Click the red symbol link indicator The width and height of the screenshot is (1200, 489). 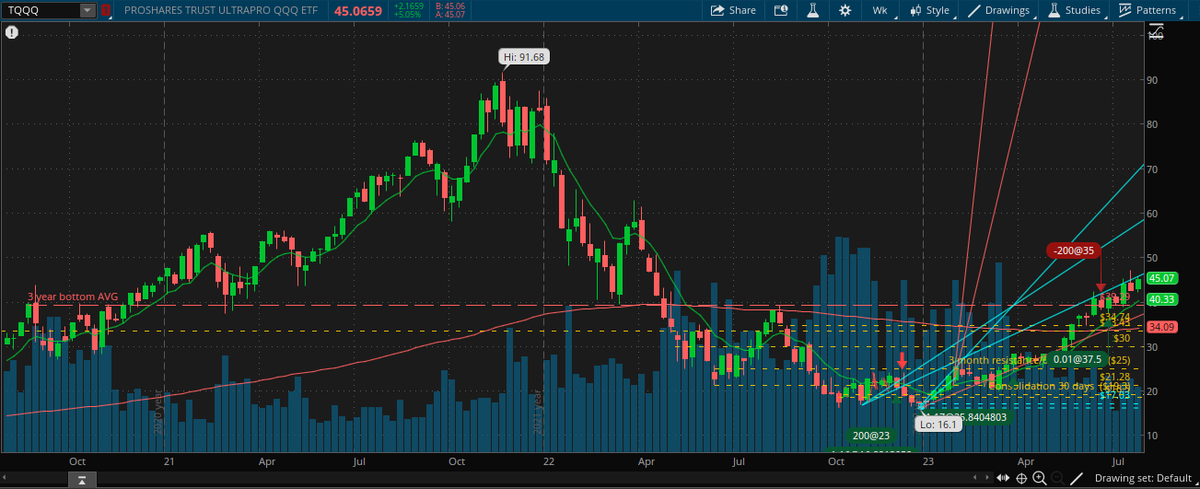(105, 10)
